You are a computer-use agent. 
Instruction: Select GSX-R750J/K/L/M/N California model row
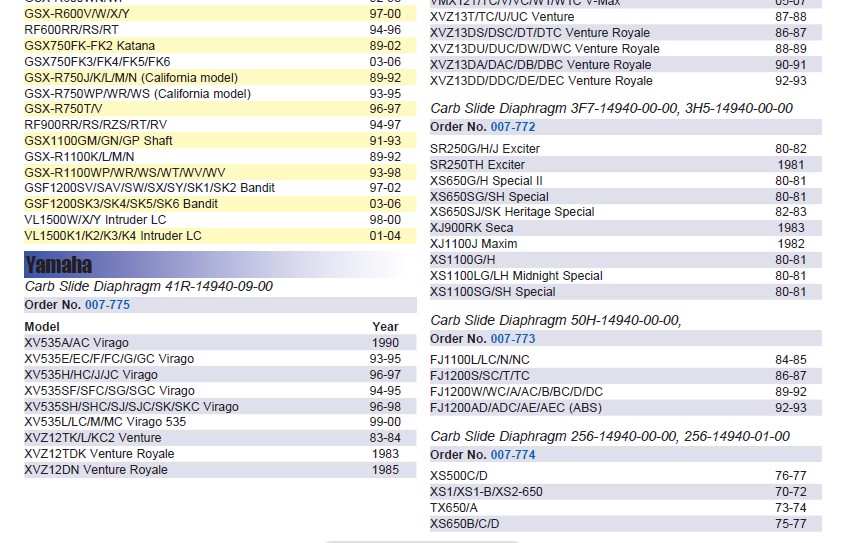click(220, 77)
